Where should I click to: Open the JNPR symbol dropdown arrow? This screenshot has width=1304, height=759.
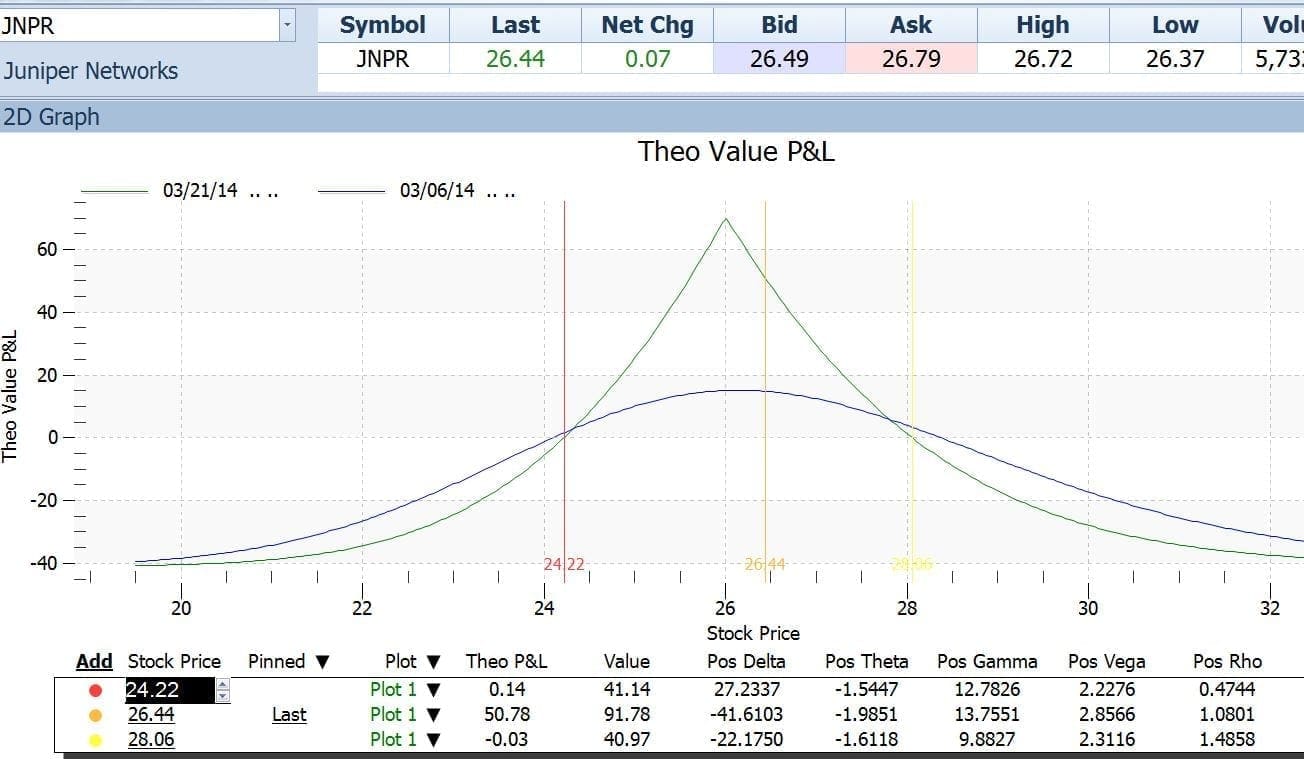(x=288, y=26)
